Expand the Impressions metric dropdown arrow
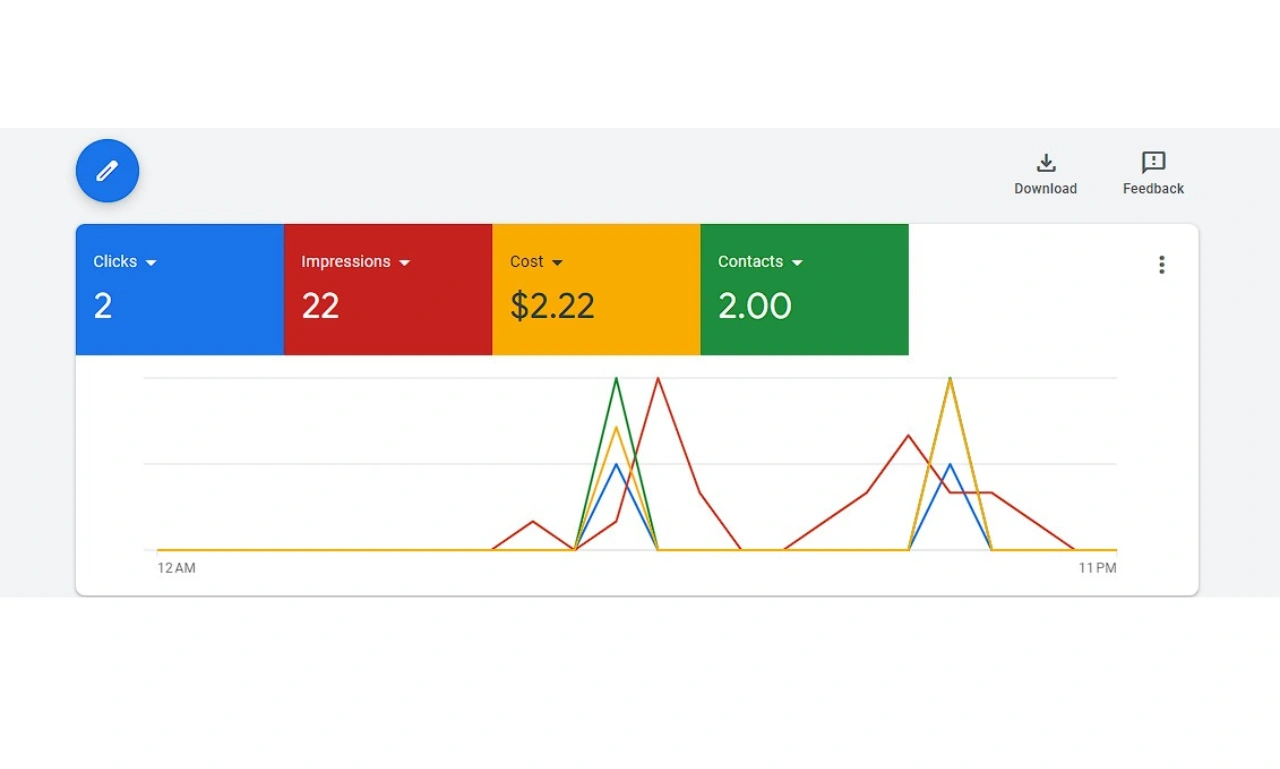Viewport: 1280px width, 769px height. (x=405, y=263)
